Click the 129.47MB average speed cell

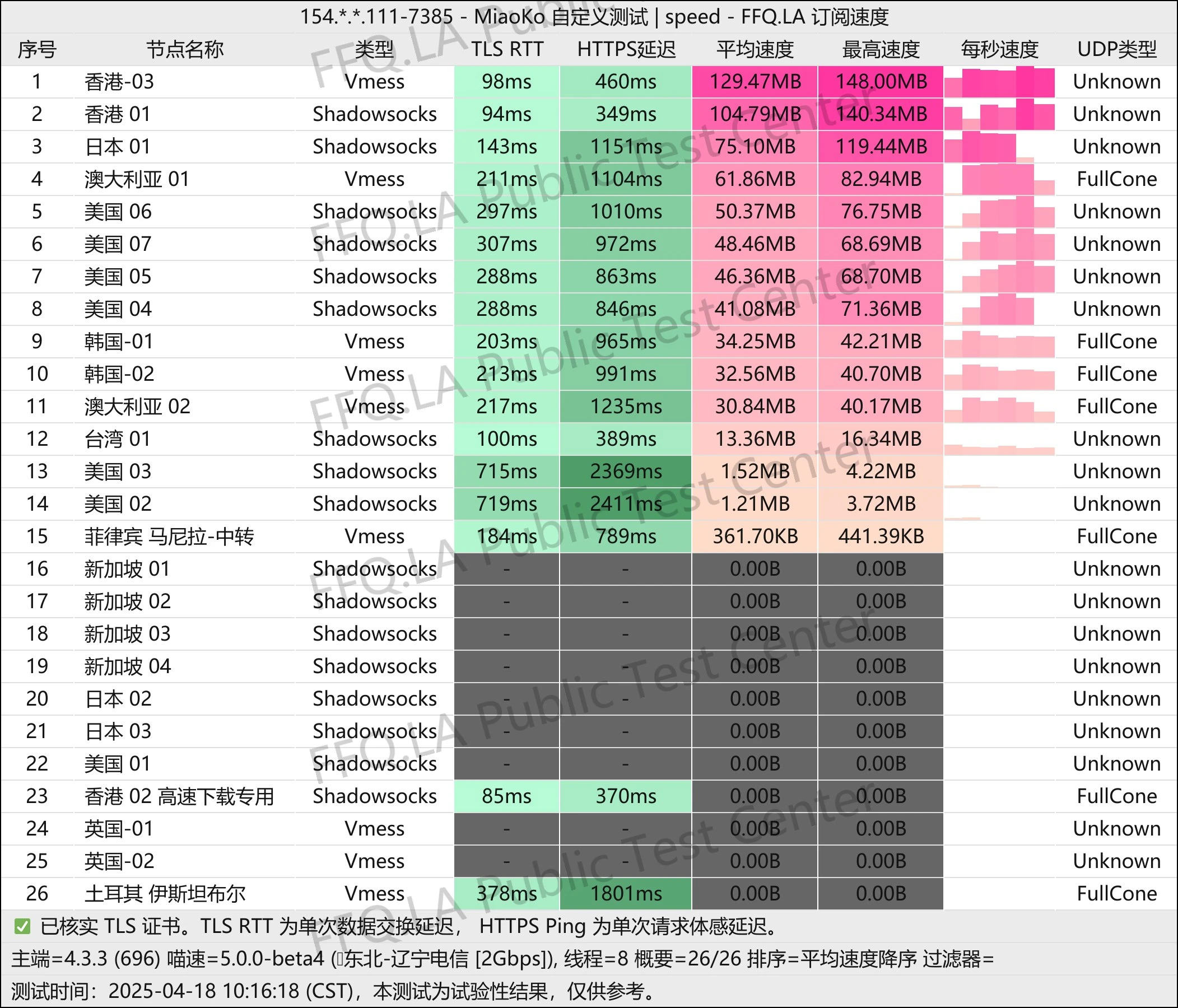pyautogui.click(x=755, y=82)
